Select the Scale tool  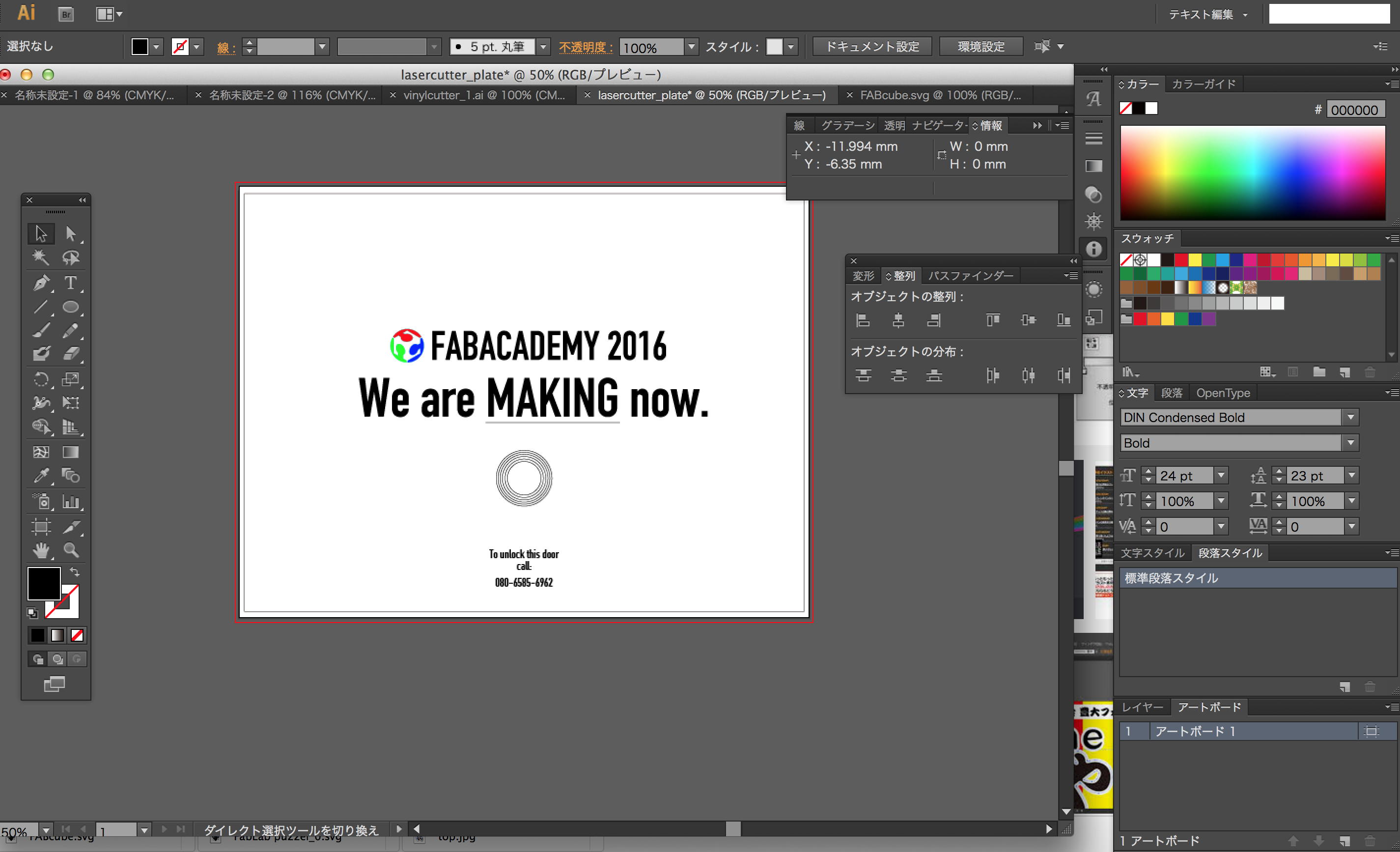tap(70, 379)
